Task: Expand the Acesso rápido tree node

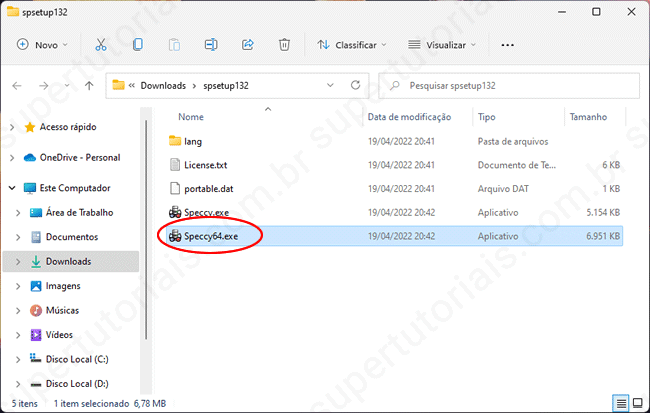Action: [x=12, y=127]
